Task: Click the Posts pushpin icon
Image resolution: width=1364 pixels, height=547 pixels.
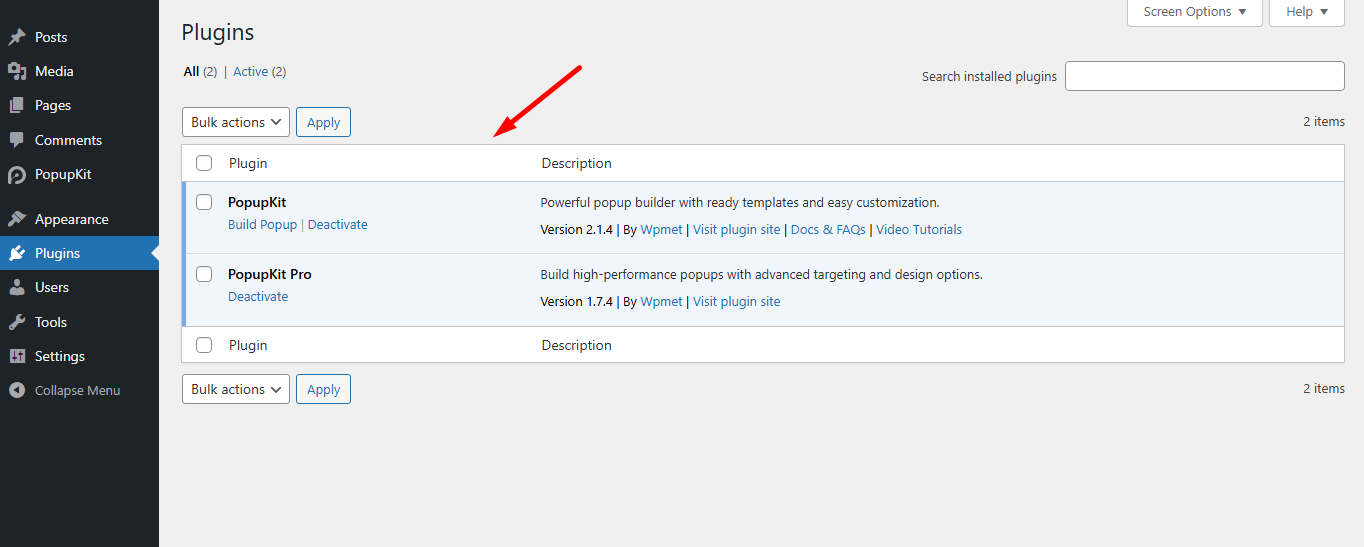Action: pos(17,37)
